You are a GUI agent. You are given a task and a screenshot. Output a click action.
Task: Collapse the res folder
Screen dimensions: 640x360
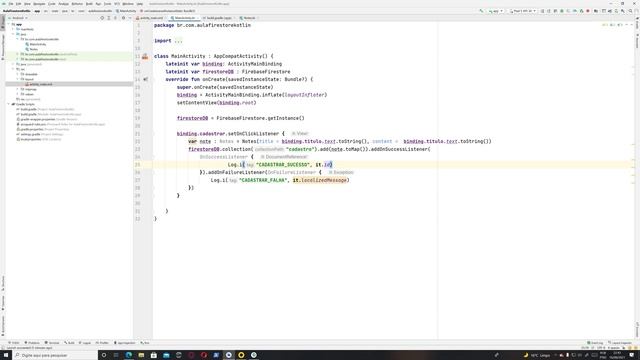13,69
